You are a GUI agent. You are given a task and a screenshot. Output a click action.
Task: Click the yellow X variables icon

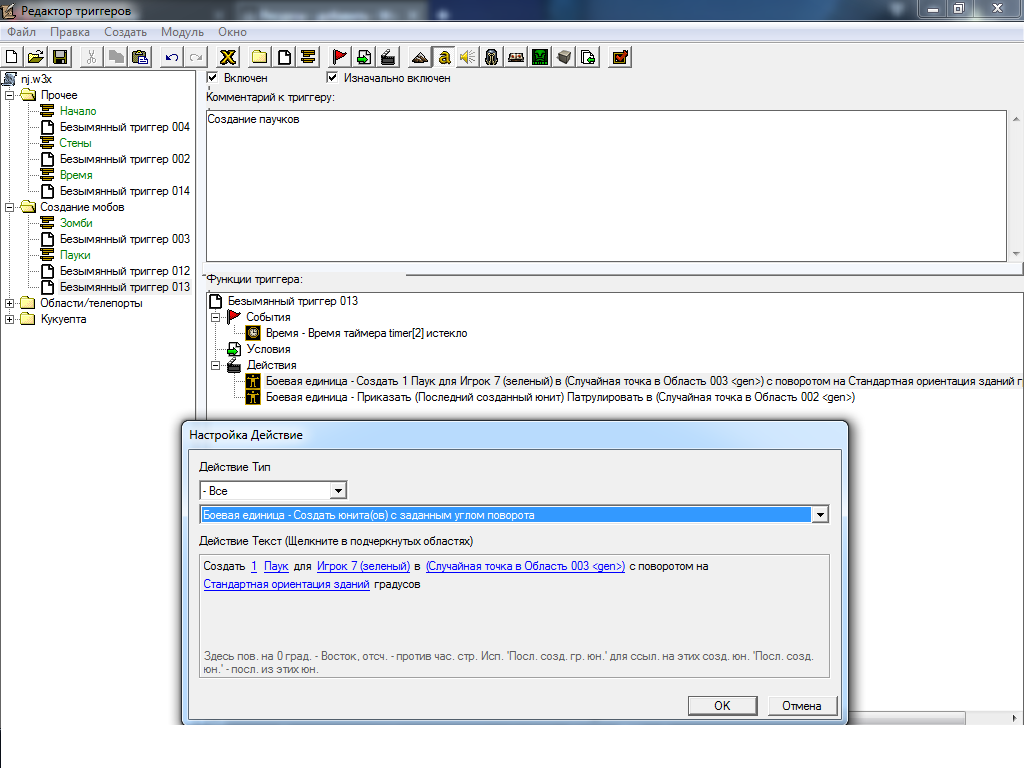pyautogui.click(x=227, y=57)
